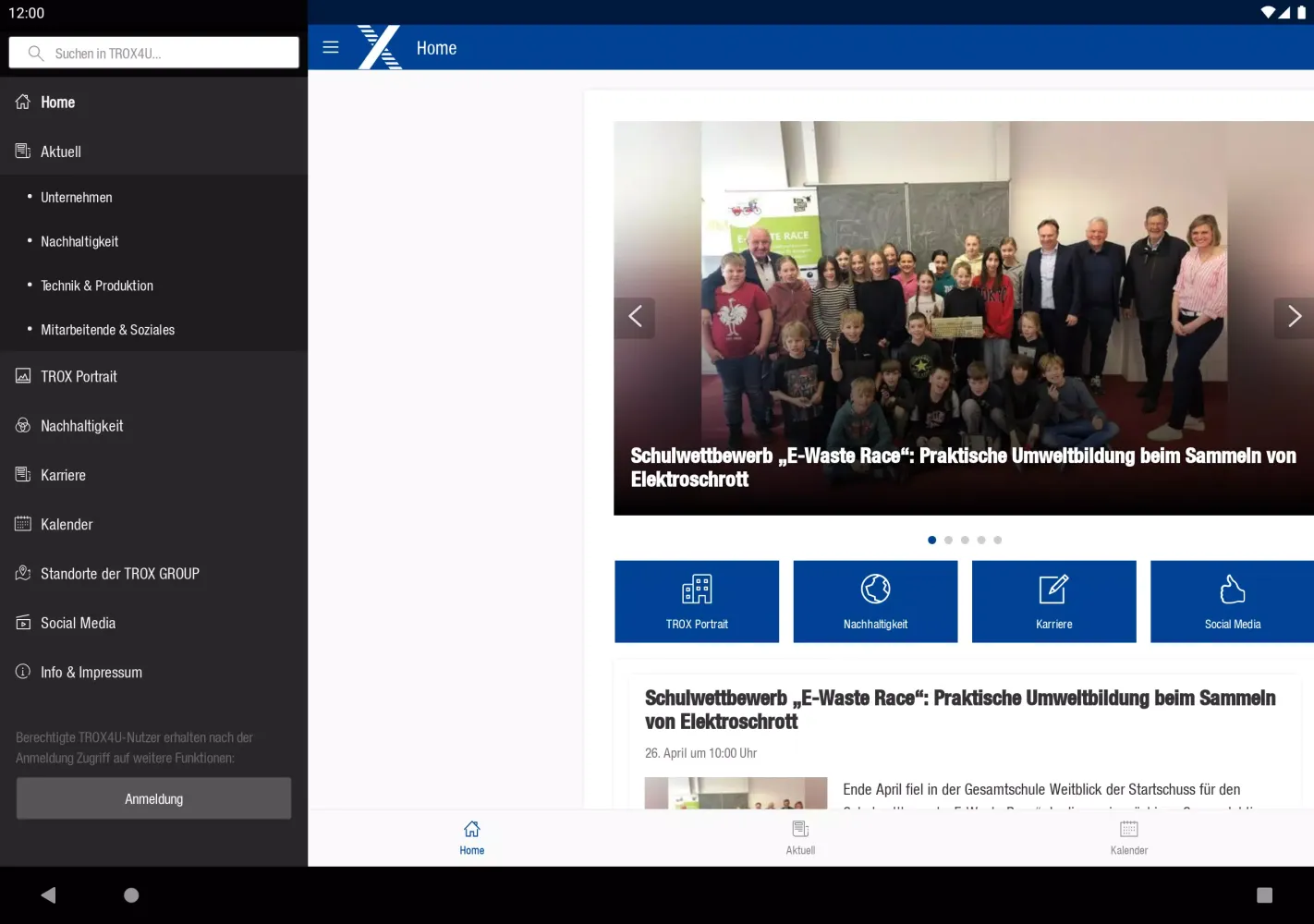
Task: Open the Nachhaltigkeit globe tile
Action: tap(875, 602)
